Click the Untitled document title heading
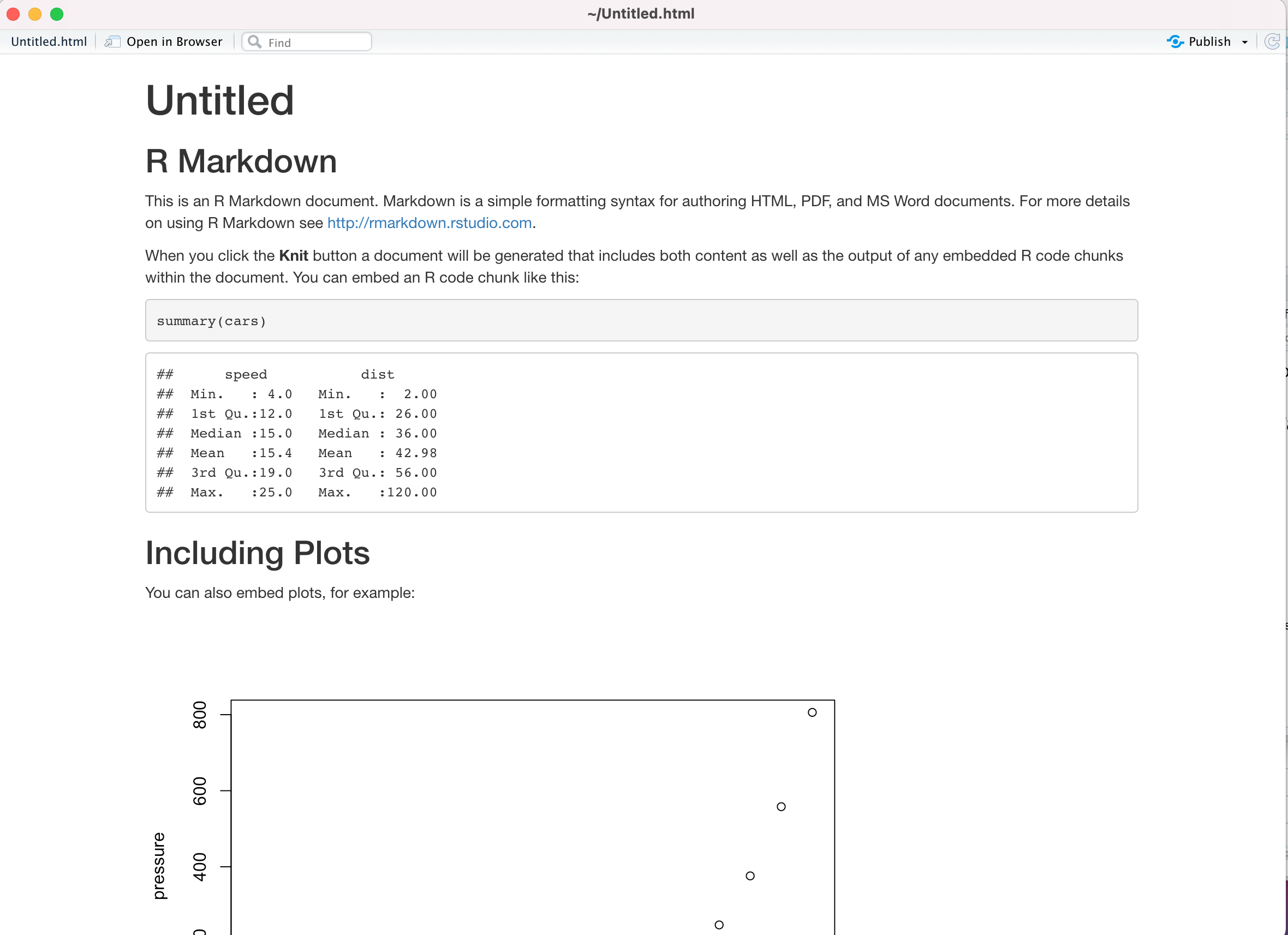The image size is (1288, 935). pos(220,100)
